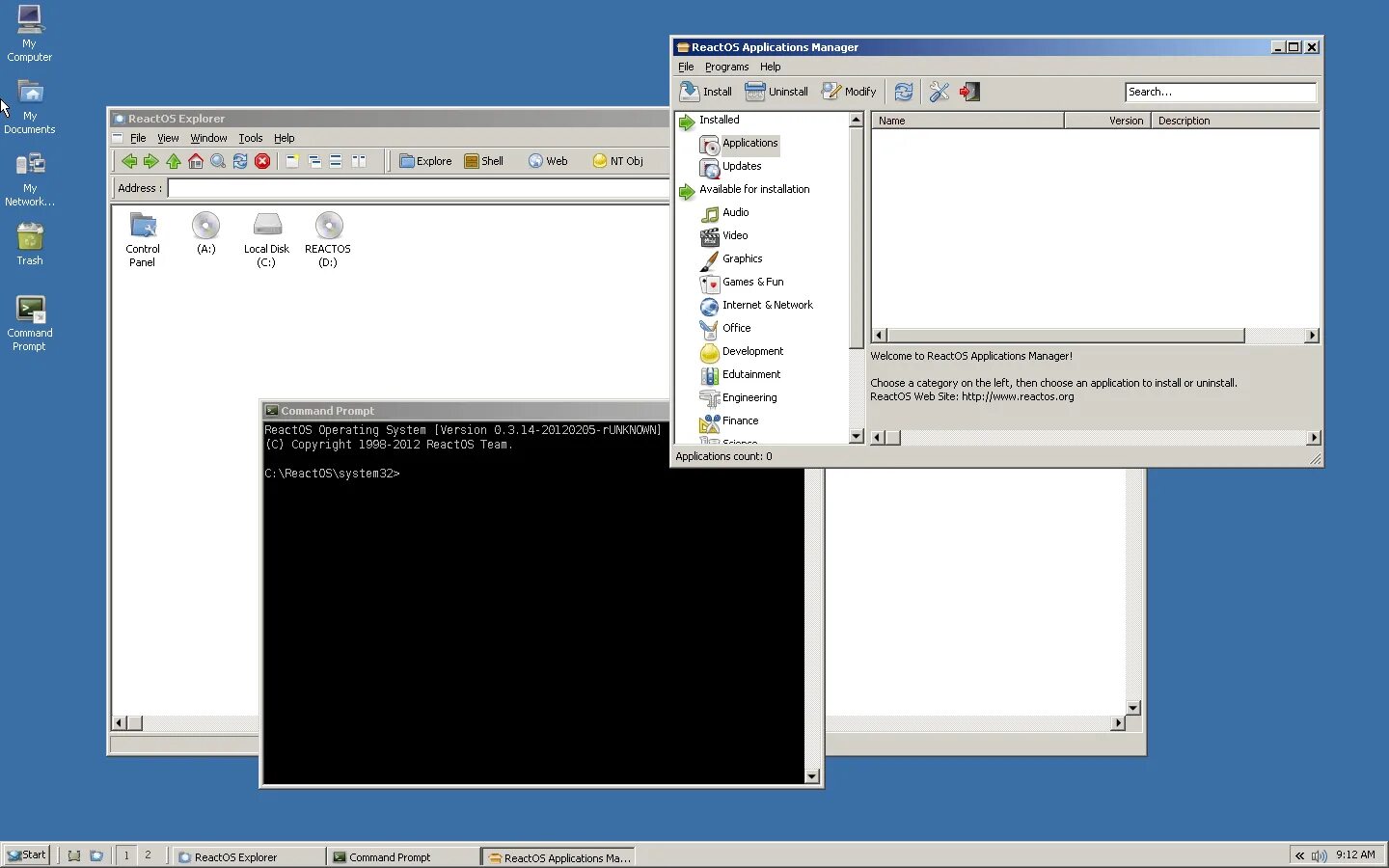Click the Web toolbar button

point(548,161)
